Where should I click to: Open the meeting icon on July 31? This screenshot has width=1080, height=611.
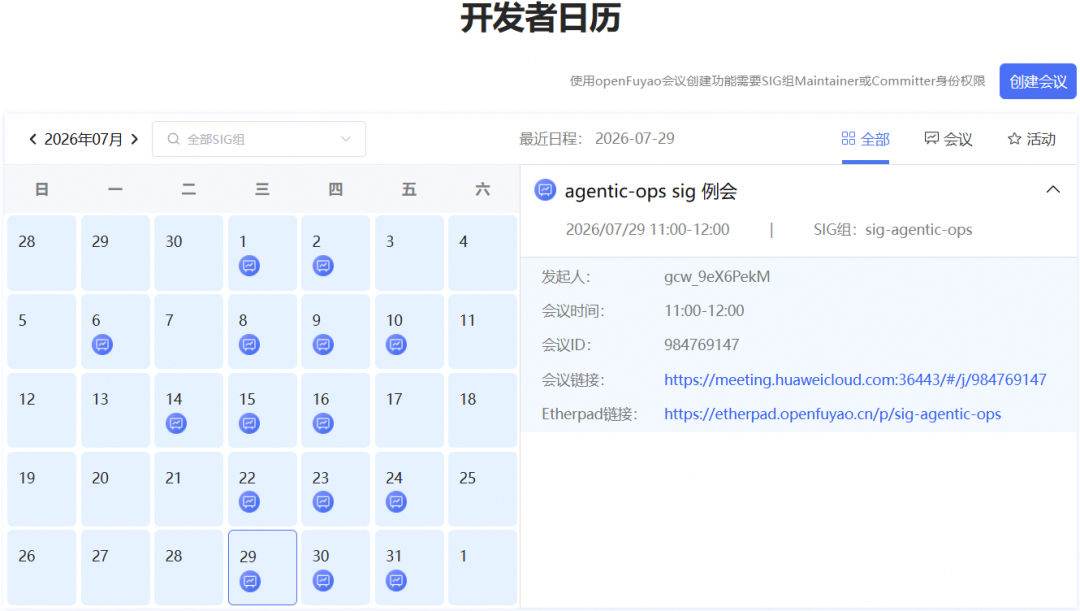(x=396, y=581)
